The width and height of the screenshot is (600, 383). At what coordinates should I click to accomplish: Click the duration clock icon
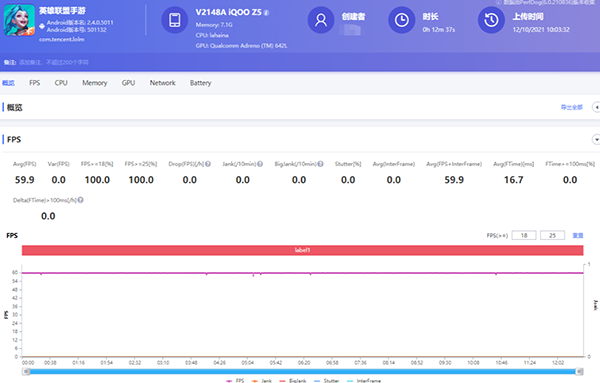coord(401,20)
